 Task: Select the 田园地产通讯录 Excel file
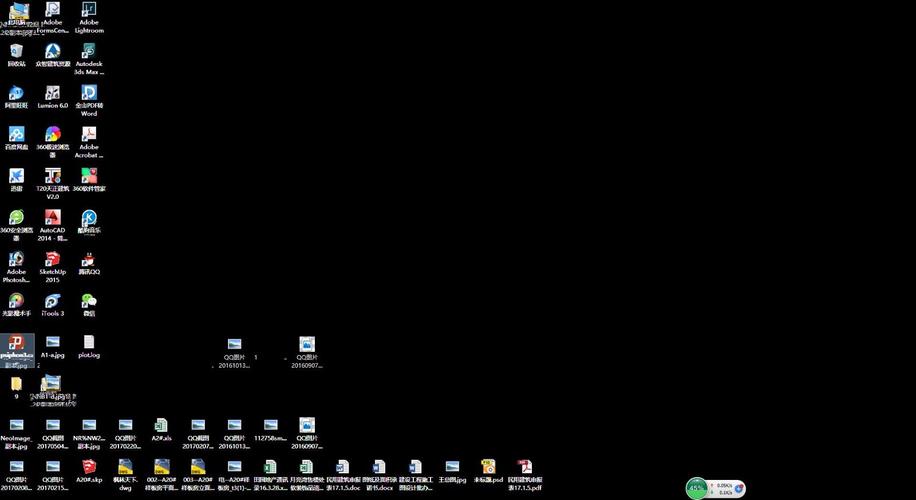point(270,475)
